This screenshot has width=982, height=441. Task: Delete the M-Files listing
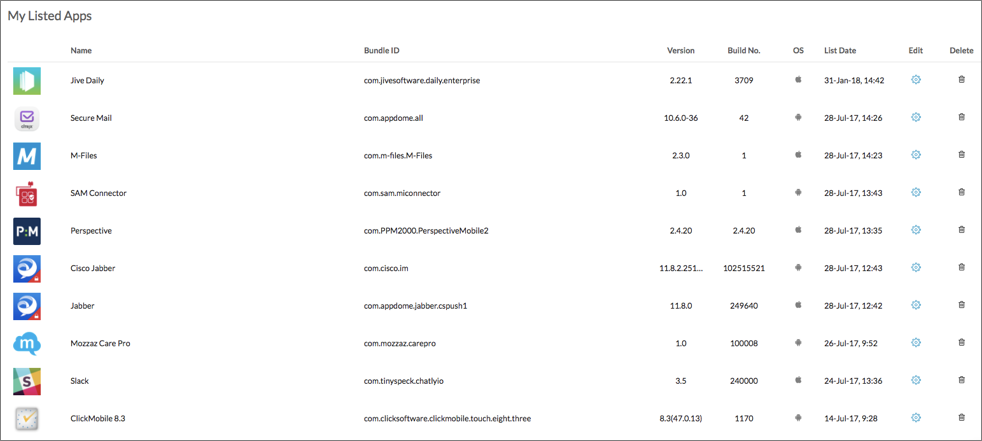coord(961,155)
